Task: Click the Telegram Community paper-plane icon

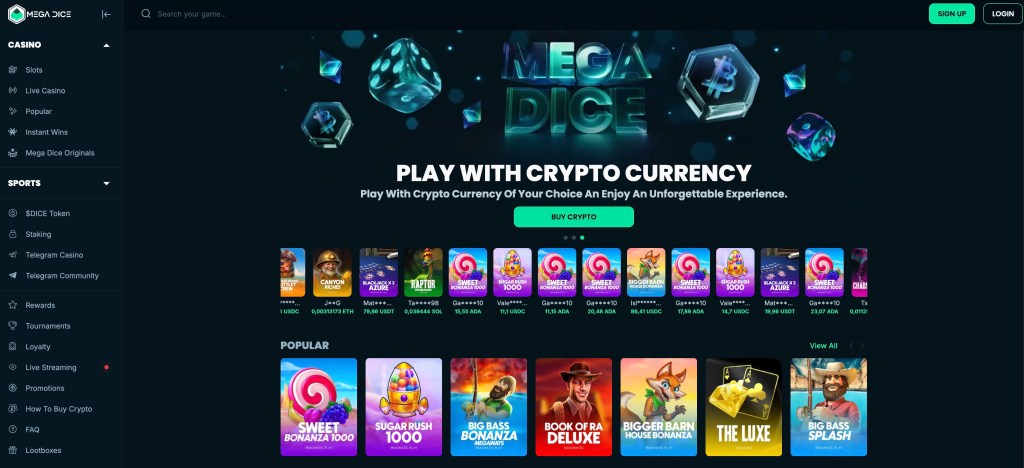Action: tap(12, 275)
